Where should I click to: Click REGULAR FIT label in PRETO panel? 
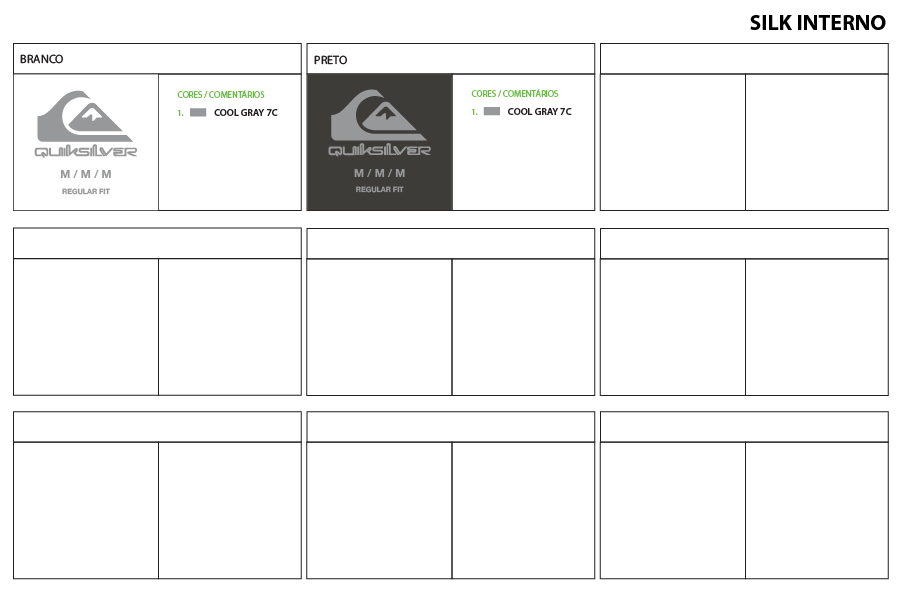(379, 189)
